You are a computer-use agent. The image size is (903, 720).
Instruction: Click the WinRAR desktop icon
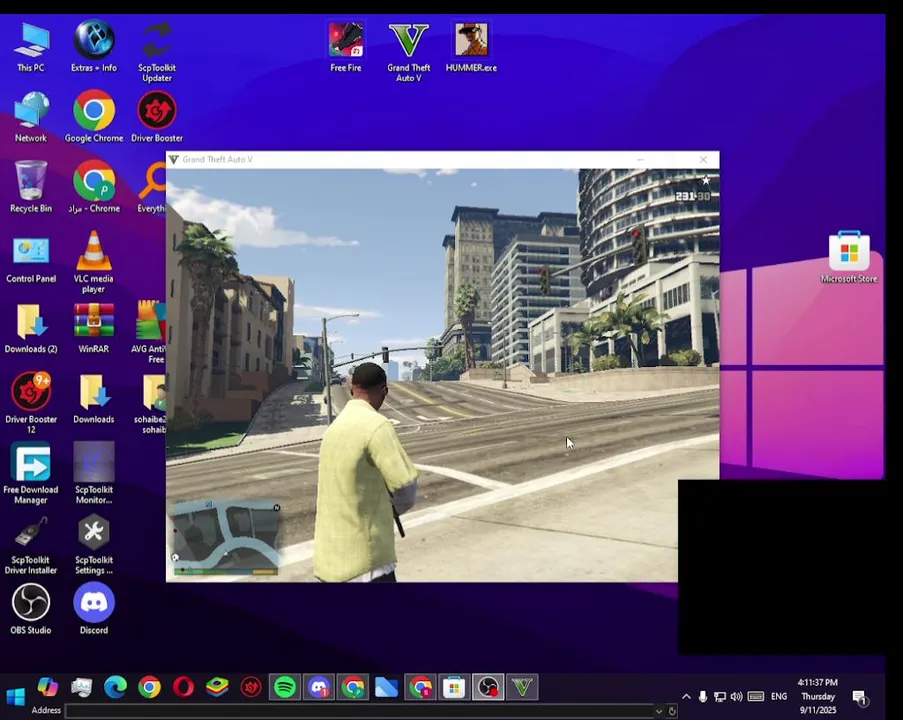click(94, 328)
